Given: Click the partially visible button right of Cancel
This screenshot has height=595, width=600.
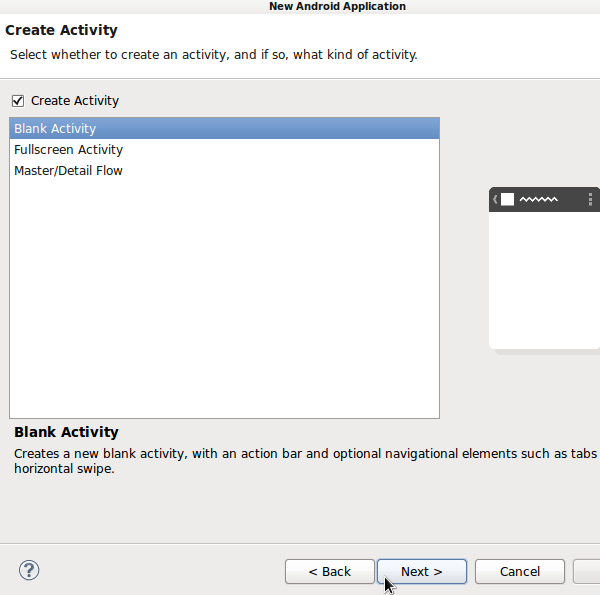Looking at the screenshot, I should (587, 572).
